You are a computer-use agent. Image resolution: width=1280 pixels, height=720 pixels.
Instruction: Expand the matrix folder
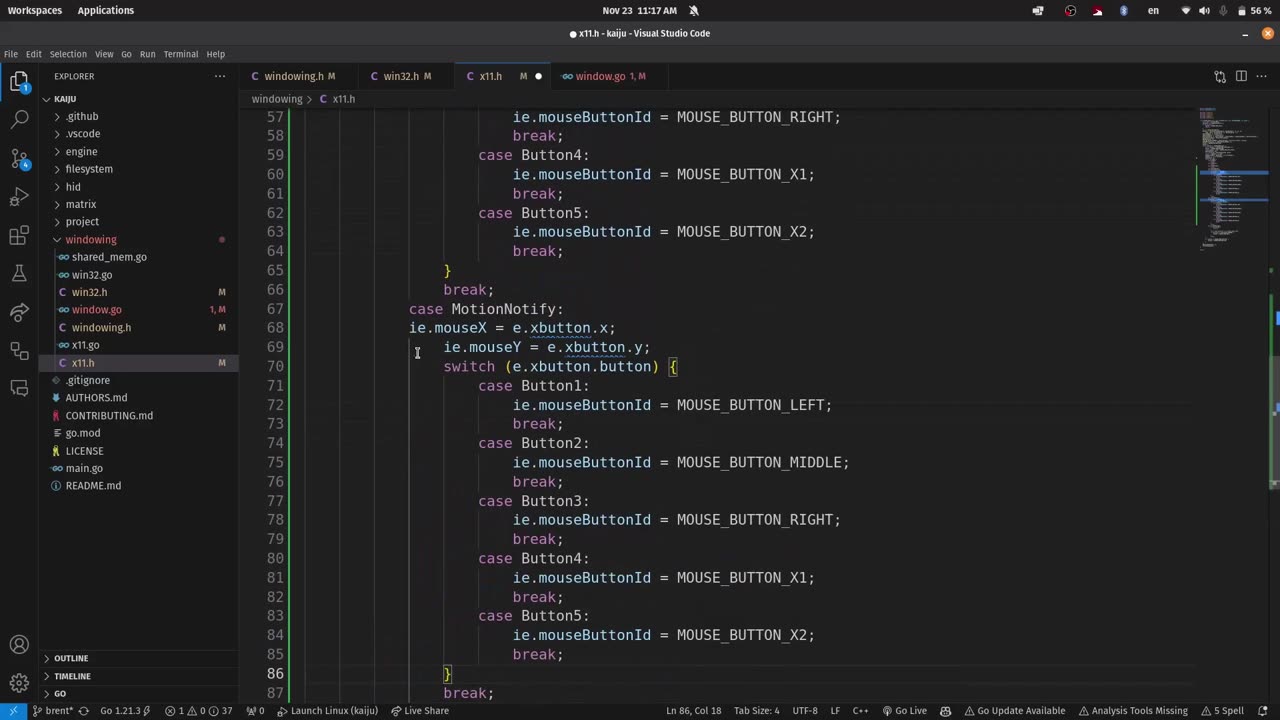pyautogui.click(x=140, y=204)
